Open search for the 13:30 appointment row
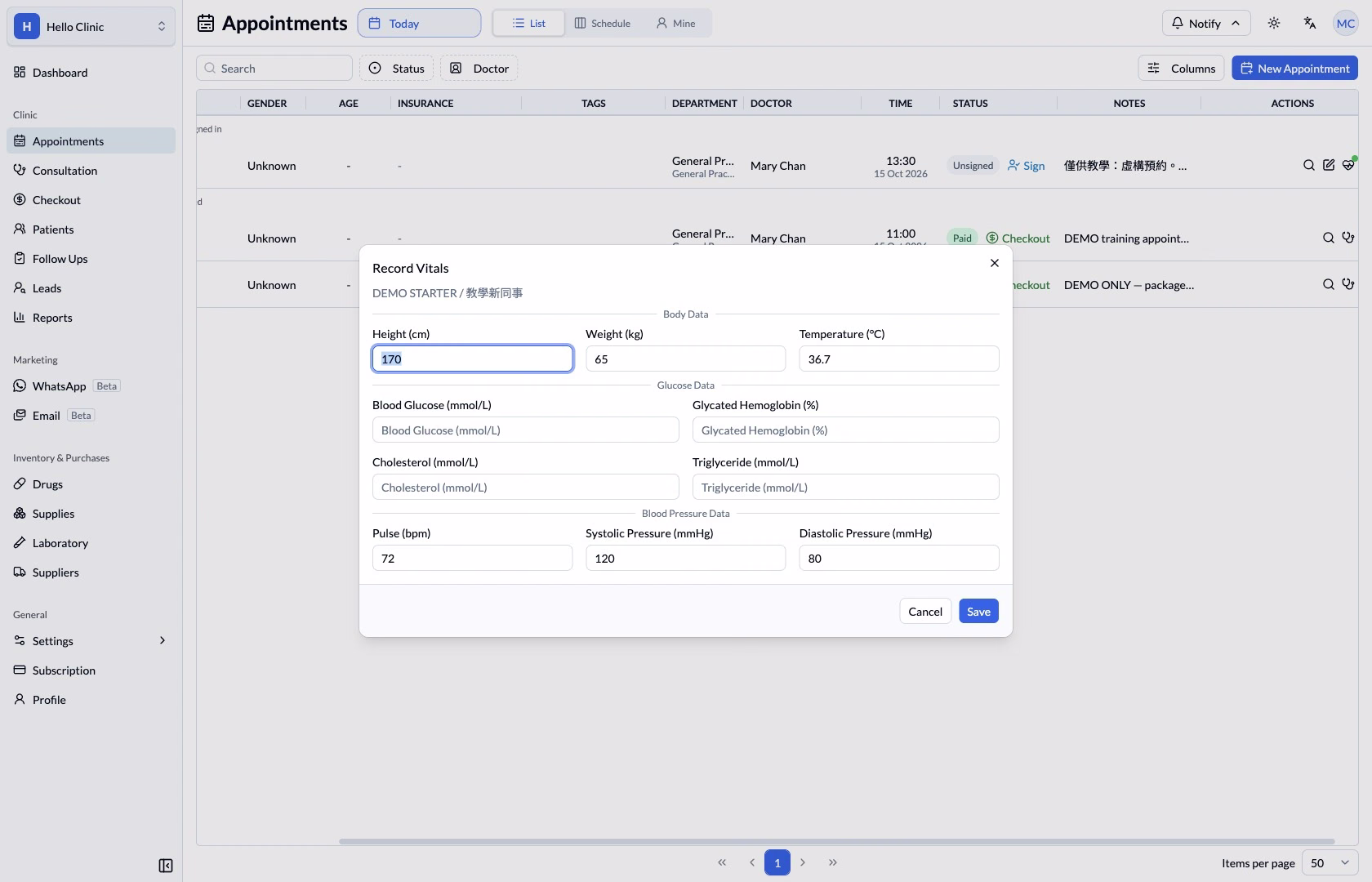Image resolution: width=1372 pixels, height=882 pixels. click(x=1309, y=166)
